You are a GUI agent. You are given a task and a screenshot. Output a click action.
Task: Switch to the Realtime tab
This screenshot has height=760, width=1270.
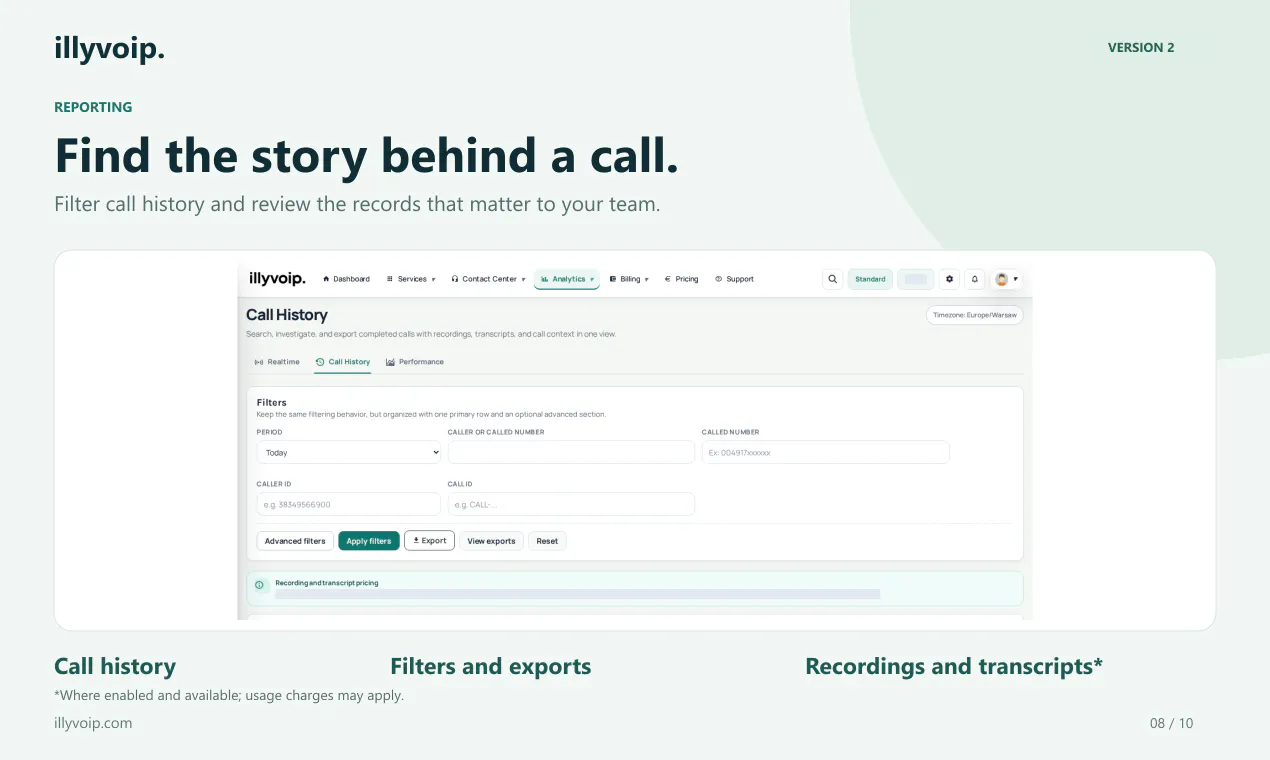pyautogui.click(x=277, y=362)
